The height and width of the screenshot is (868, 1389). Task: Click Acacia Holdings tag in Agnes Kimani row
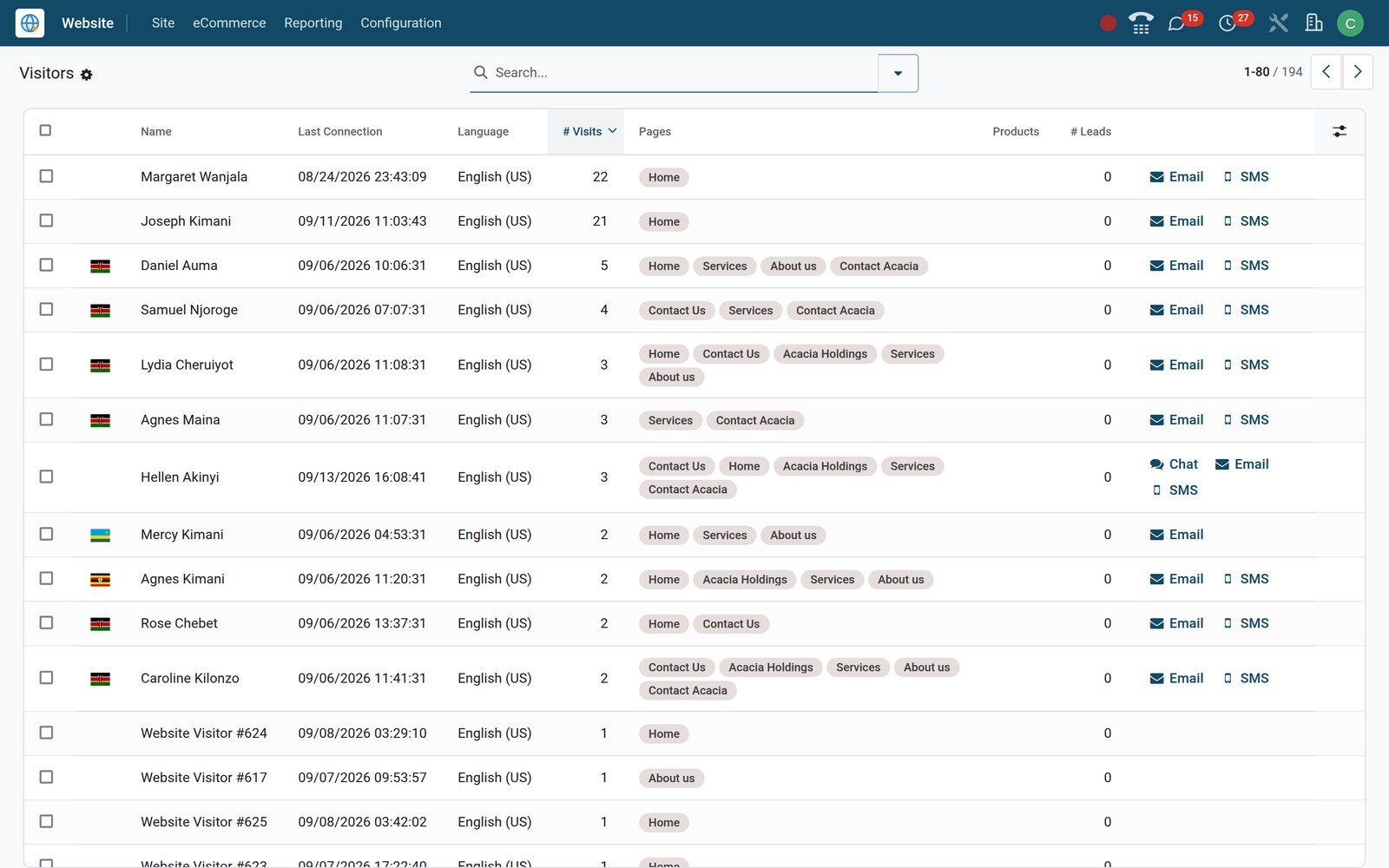[x=745, y=580]
